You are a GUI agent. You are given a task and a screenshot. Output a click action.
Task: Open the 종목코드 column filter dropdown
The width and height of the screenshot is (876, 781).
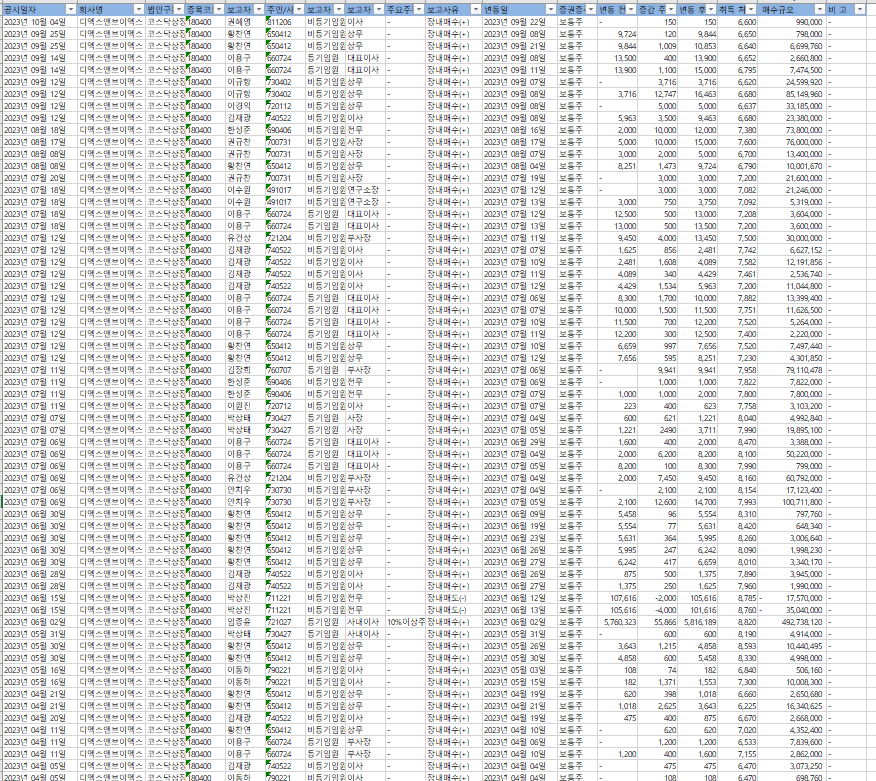[219, 9]
